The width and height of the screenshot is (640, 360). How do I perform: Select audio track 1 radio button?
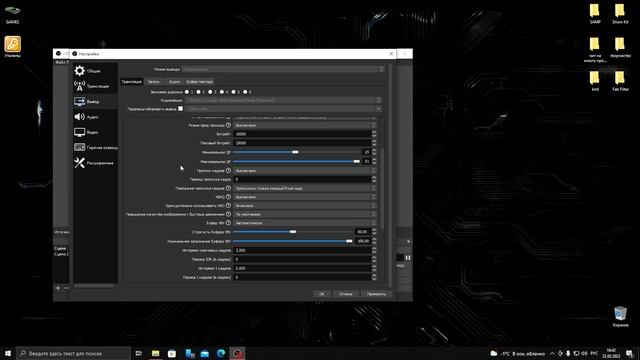[x=187, y=92]
